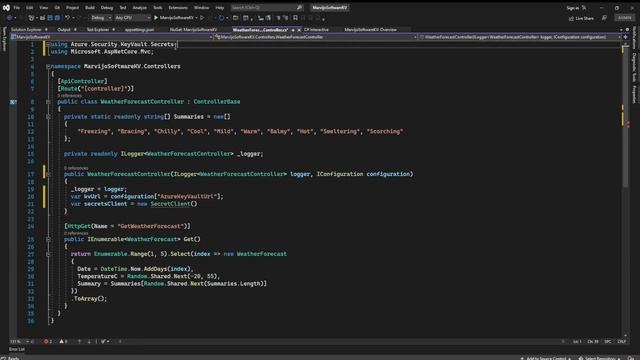Open the Debug configuration dropdown

(x=101, y=18)
